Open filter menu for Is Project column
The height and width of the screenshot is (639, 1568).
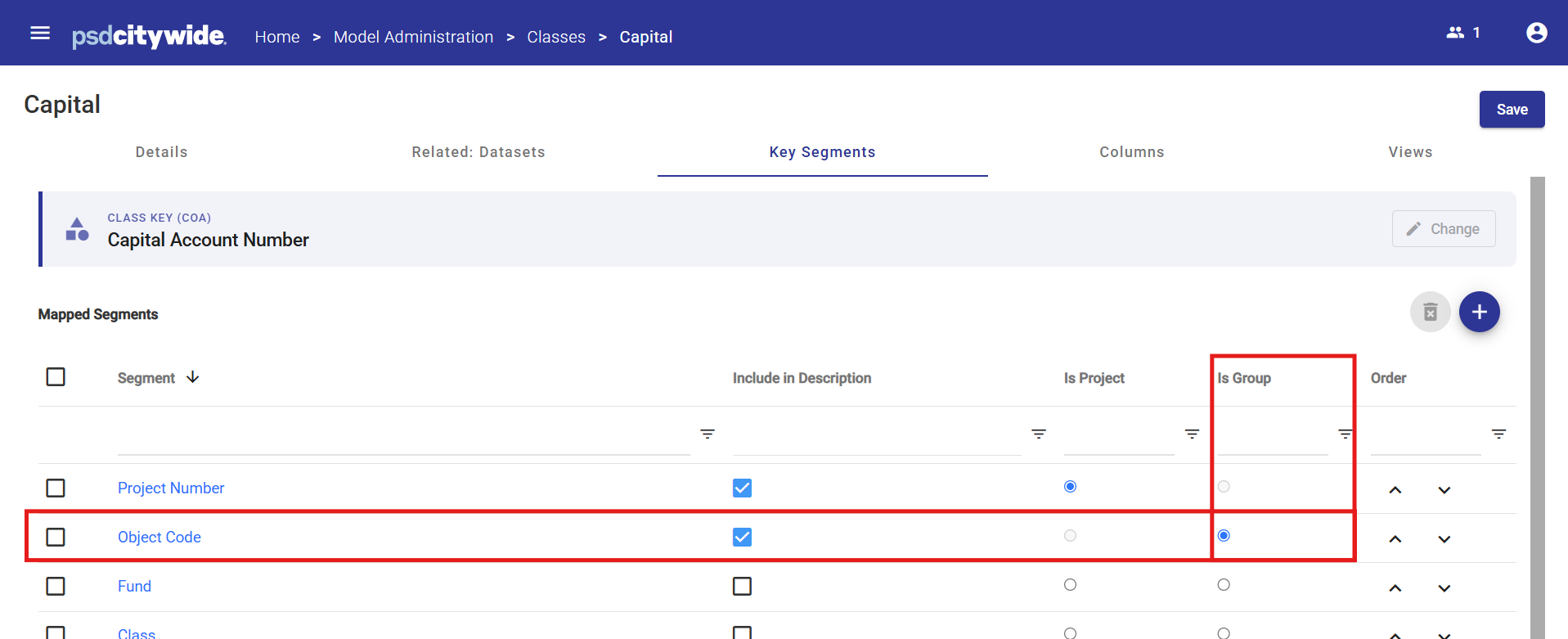(1193, 434)
